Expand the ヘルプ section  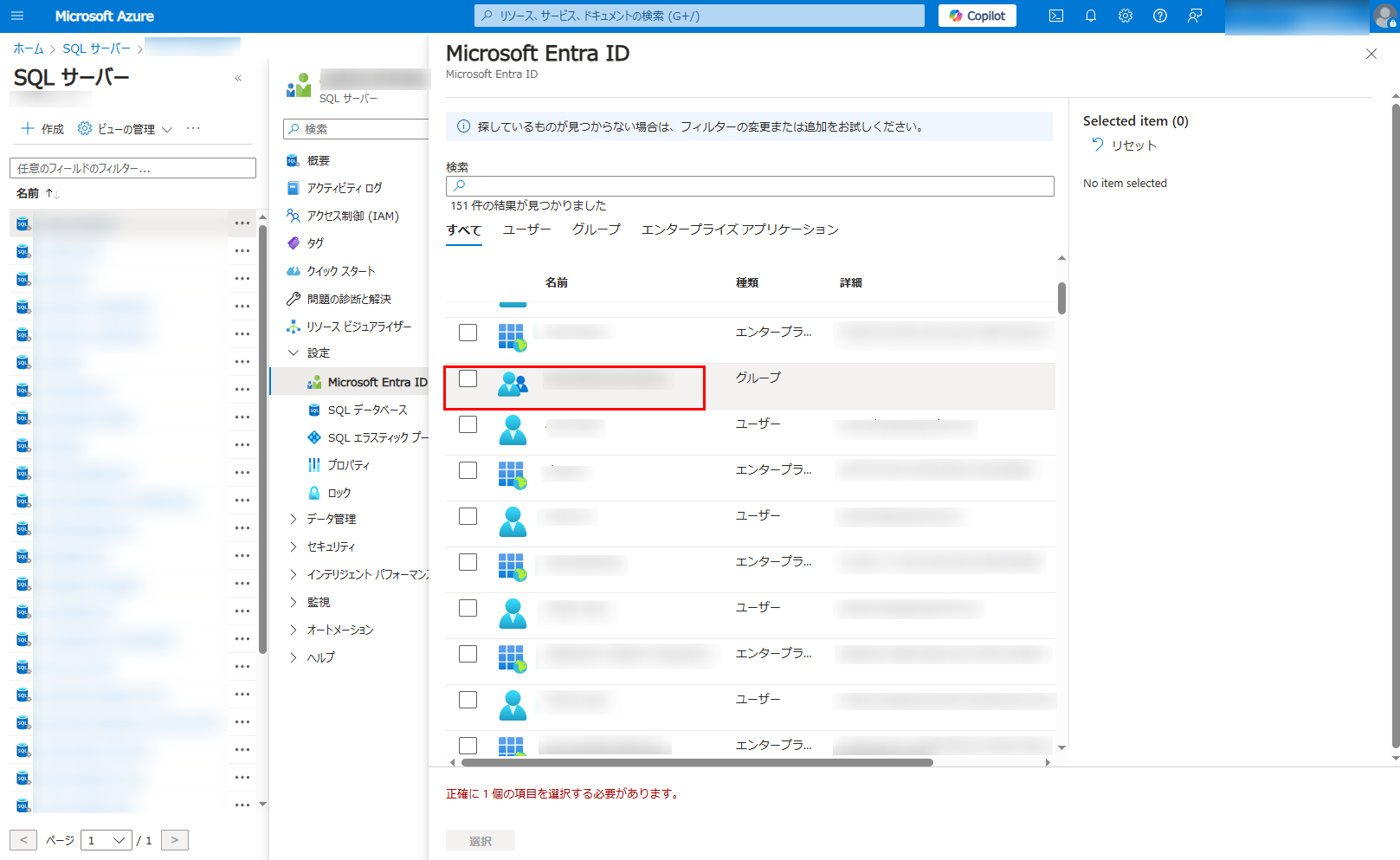coord(312,657)
